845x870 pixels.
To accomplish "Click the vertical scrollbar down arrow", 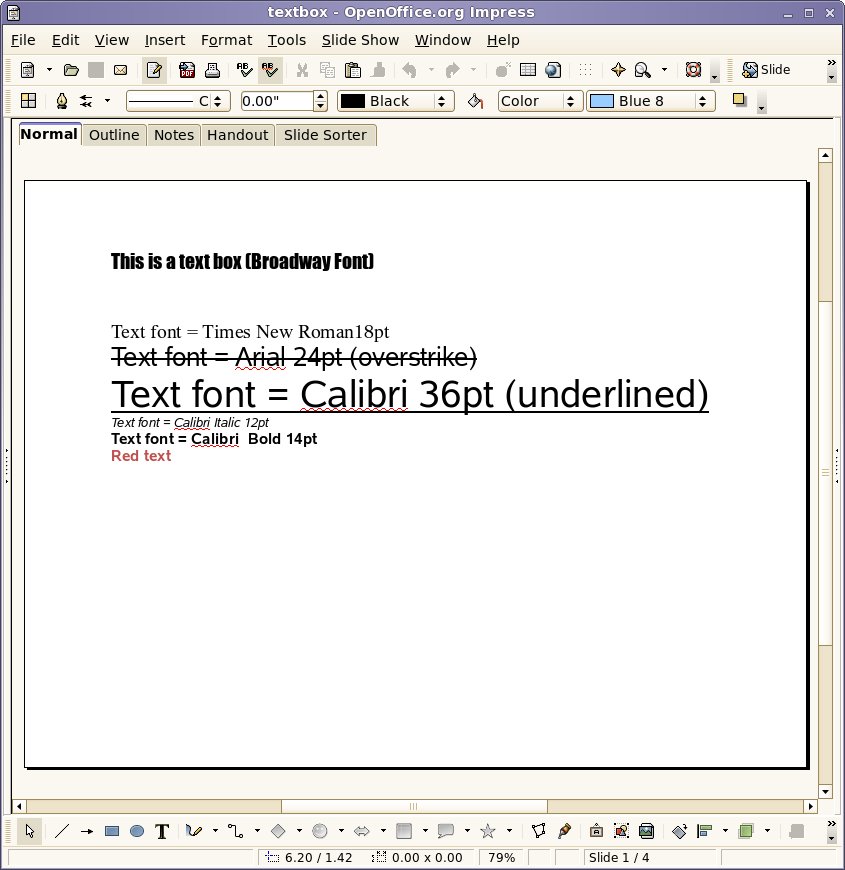I will 825,792.
